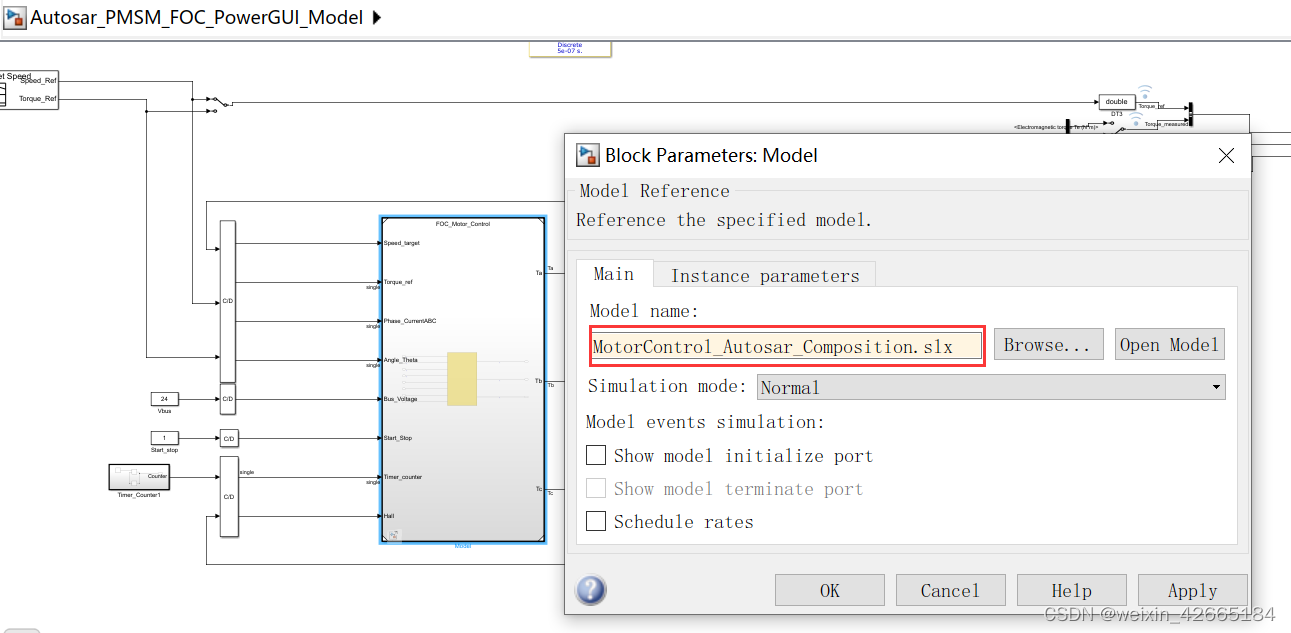Click the Hall input port label
Viewport: 1291px width, 633px height.
click(x=388, y=516)
